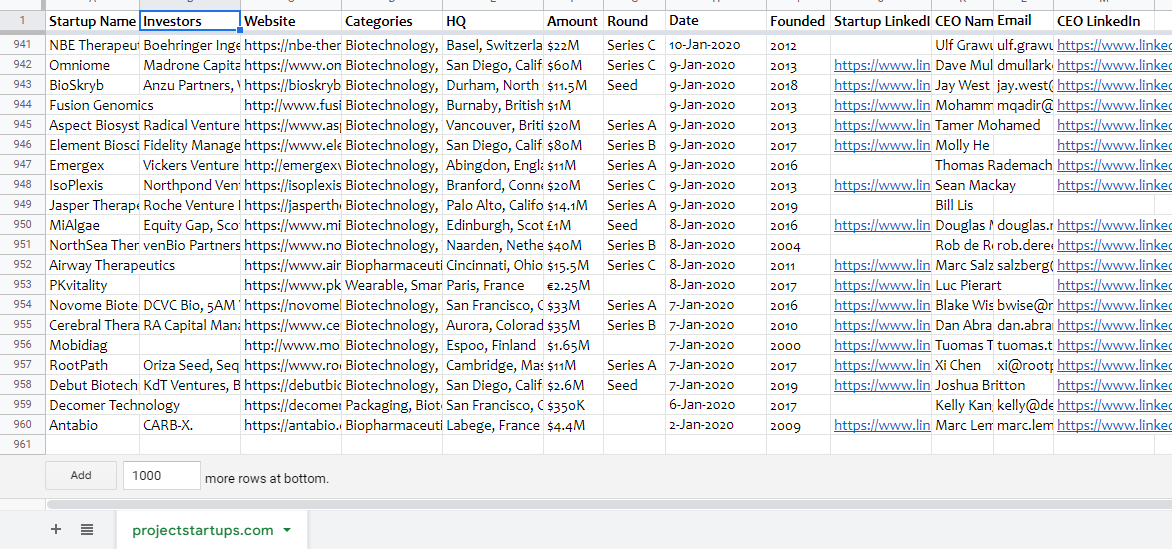Open Antabio's CEO LinkedIn link
This screenshot has width=1172, height=549.
[x=1114, y=425]
